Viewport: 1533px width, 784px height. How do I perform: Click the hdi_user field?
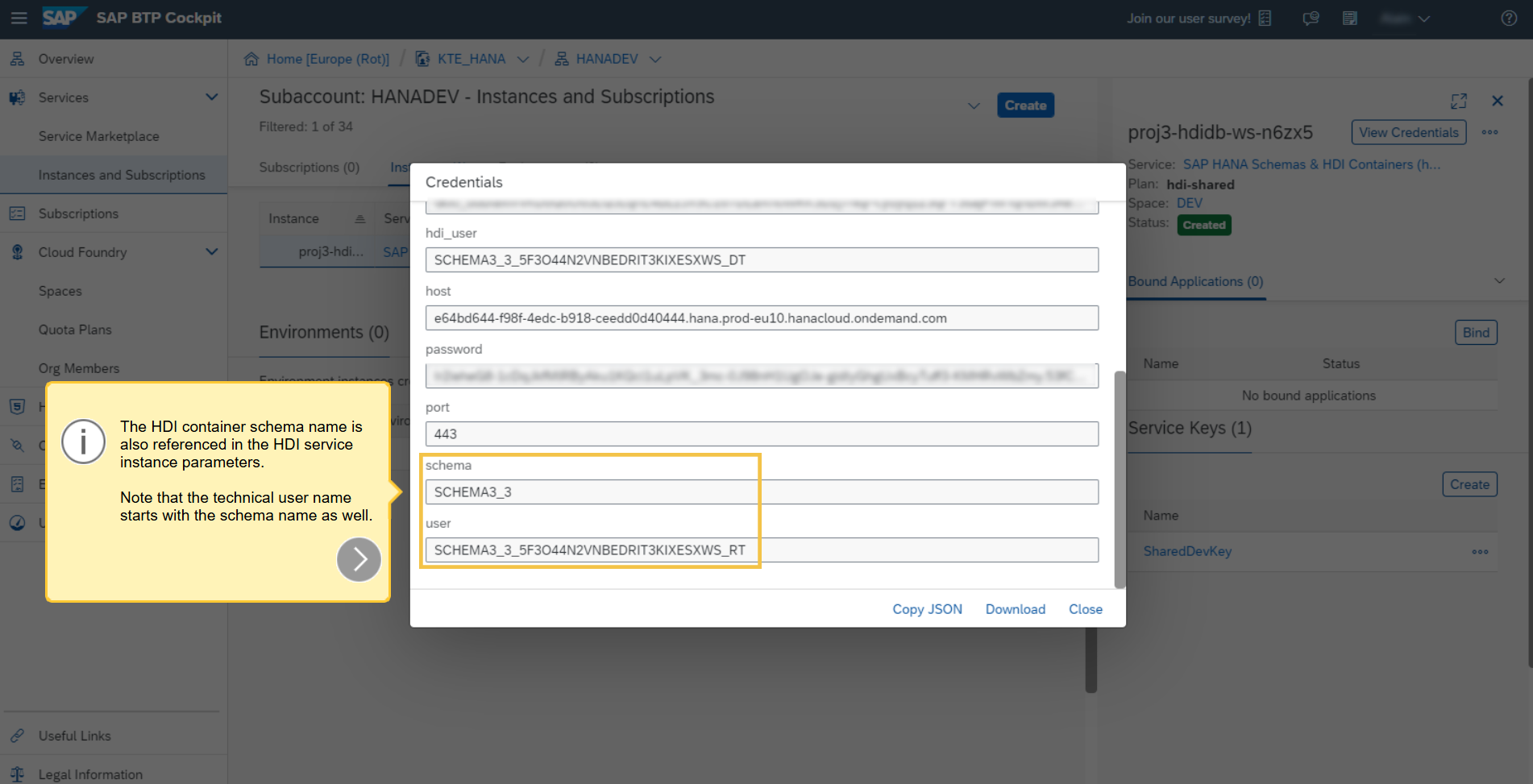(x=762, y=259)
